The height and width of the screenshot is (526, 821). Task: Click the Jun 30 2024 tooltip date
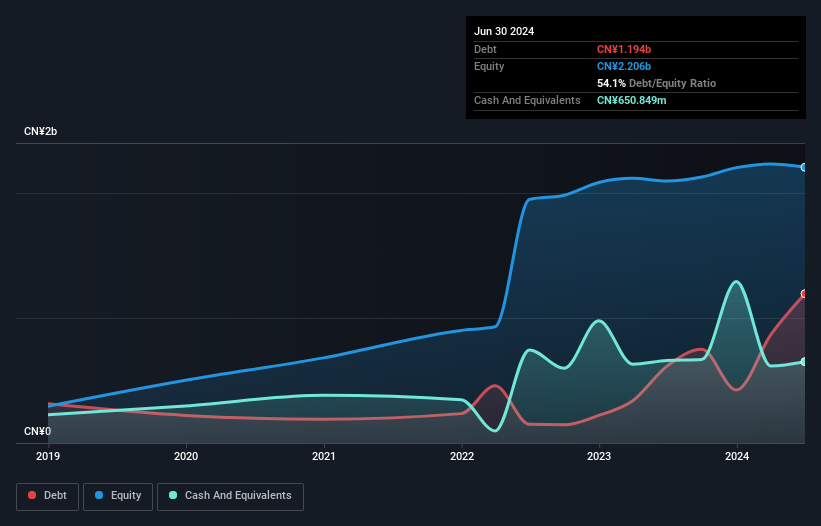[x=504, y=31]
